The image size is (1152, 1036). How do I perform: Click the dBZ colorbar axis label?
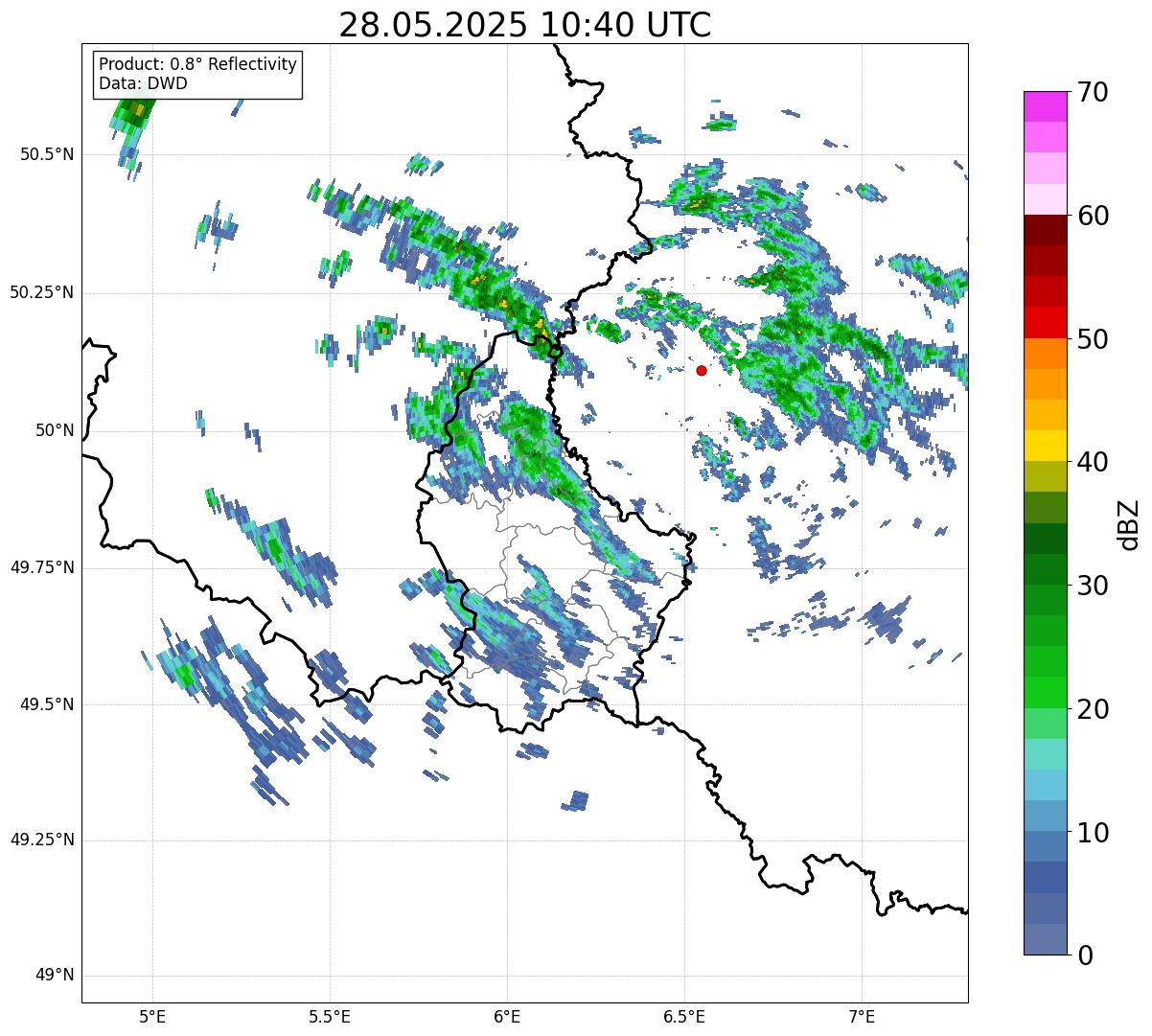[x=1129, y=524]
